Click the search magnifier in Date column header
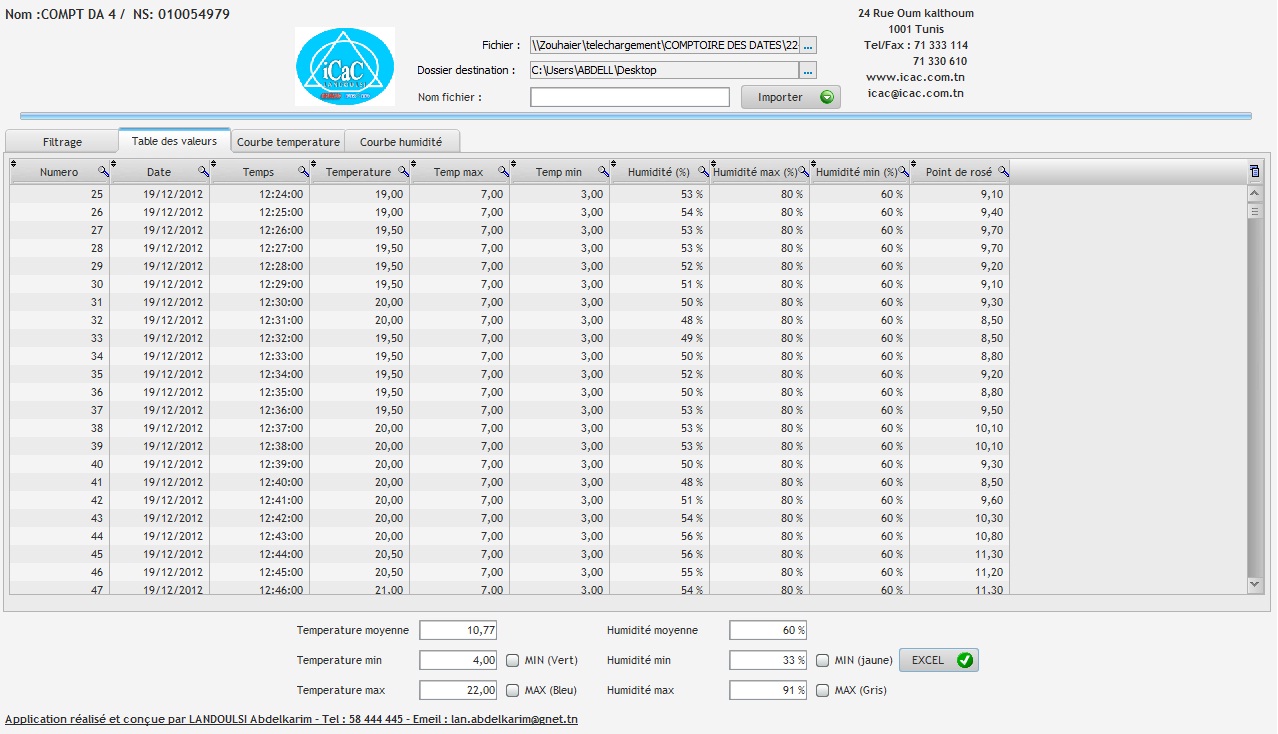1278x734 pixels. [203, 172]
